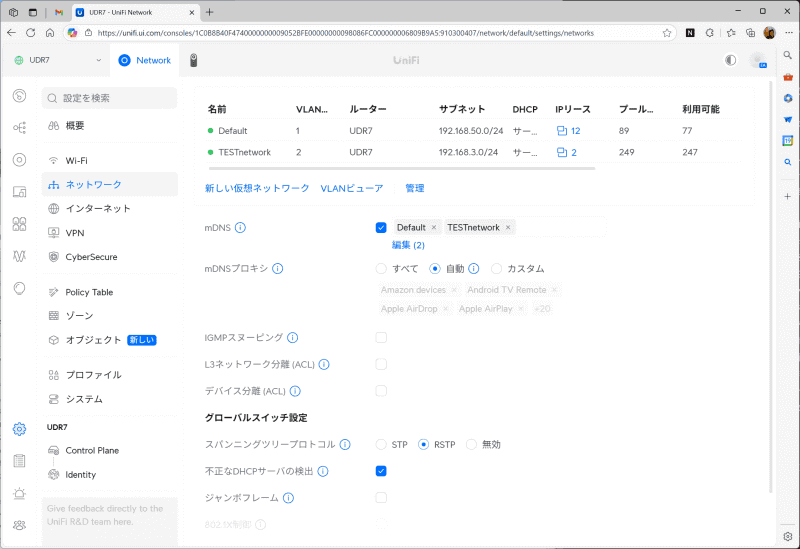The image size is (800, 549).
Task: Enable デバイス分離 (ACL) checkbox
Action: pos(381,391)
